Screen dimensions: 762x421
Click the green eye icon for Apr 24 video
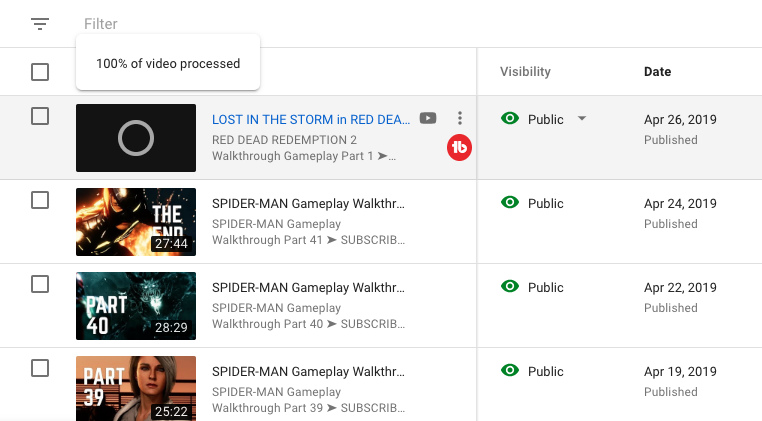coord(510,202)
